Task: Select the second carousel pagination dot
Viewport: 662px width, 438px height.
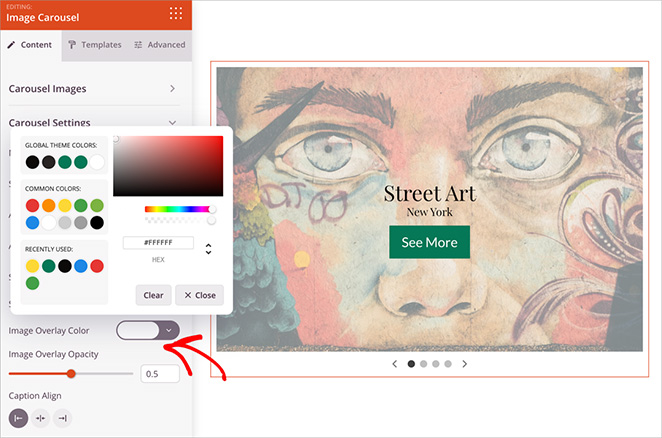Action: tap(424, 364)
